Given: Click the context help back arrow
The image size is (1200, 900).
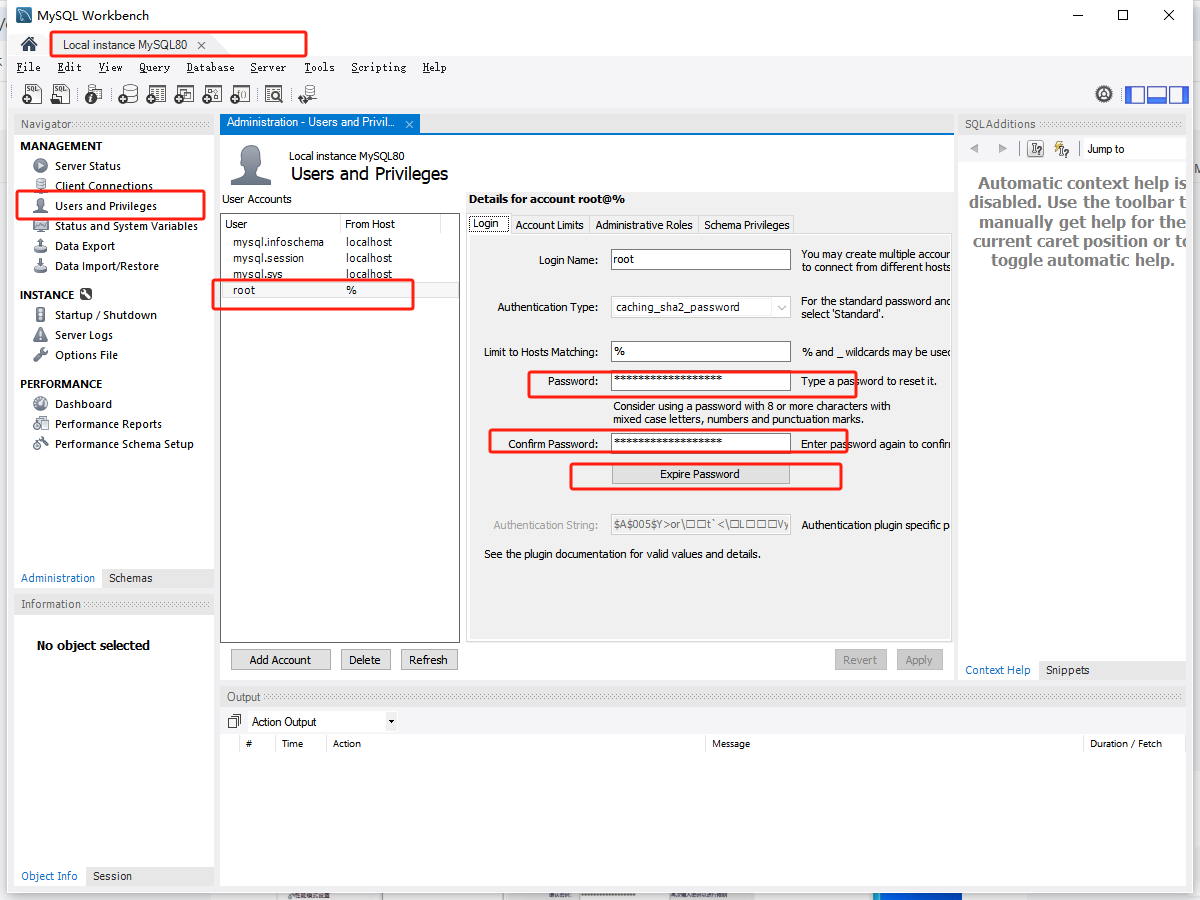Looking at the screenshot, I should coord(975,149).
